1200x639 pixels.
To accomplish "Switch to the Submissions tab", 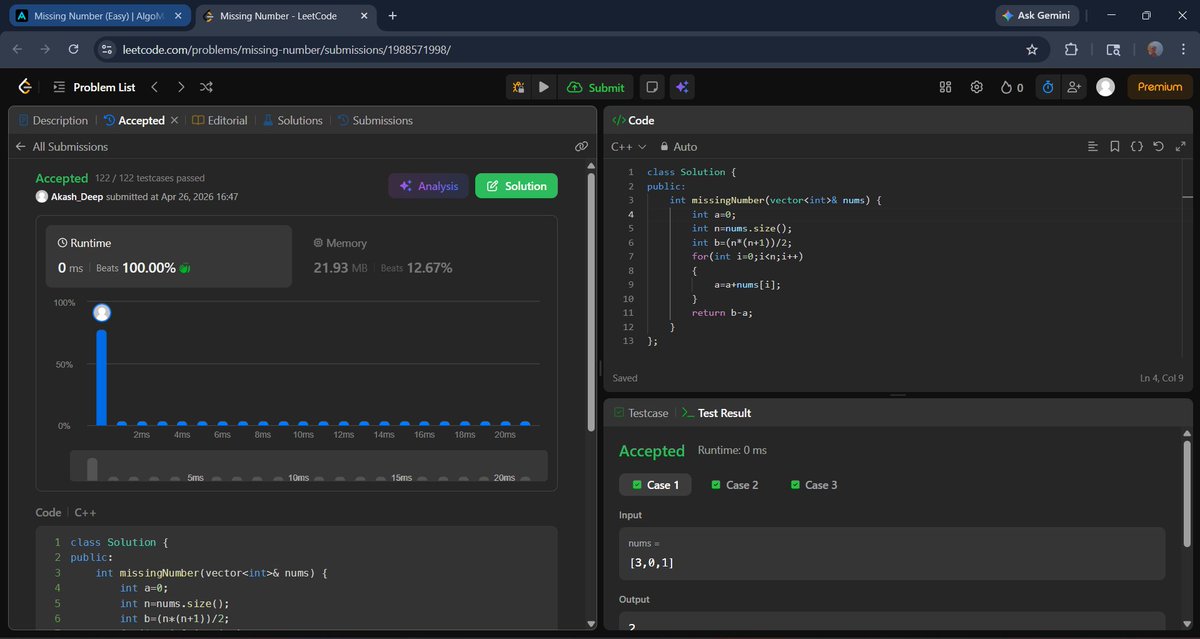I will point(375,120).
